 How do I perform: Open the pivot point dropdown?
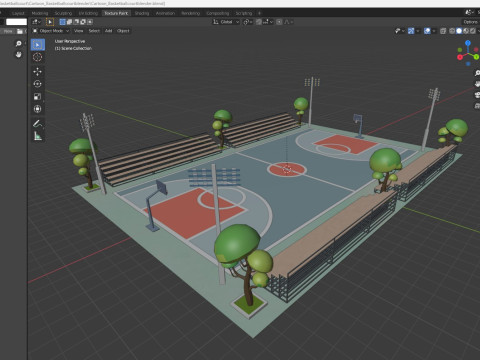247,22
